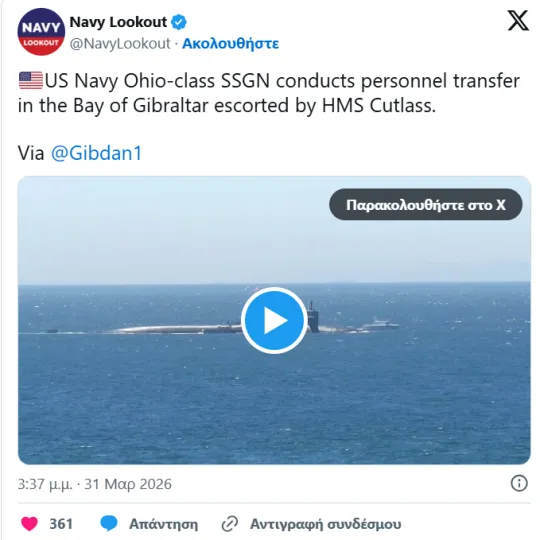Click the submarine sail in the video thumbnail

pyautogui.click(x=313, y=317)
